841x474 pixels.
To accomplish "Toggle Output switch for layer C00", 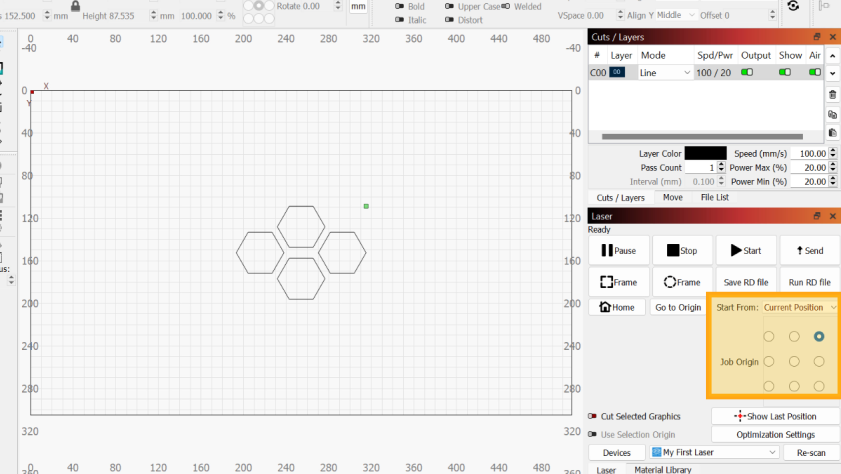I will [747, 73].
